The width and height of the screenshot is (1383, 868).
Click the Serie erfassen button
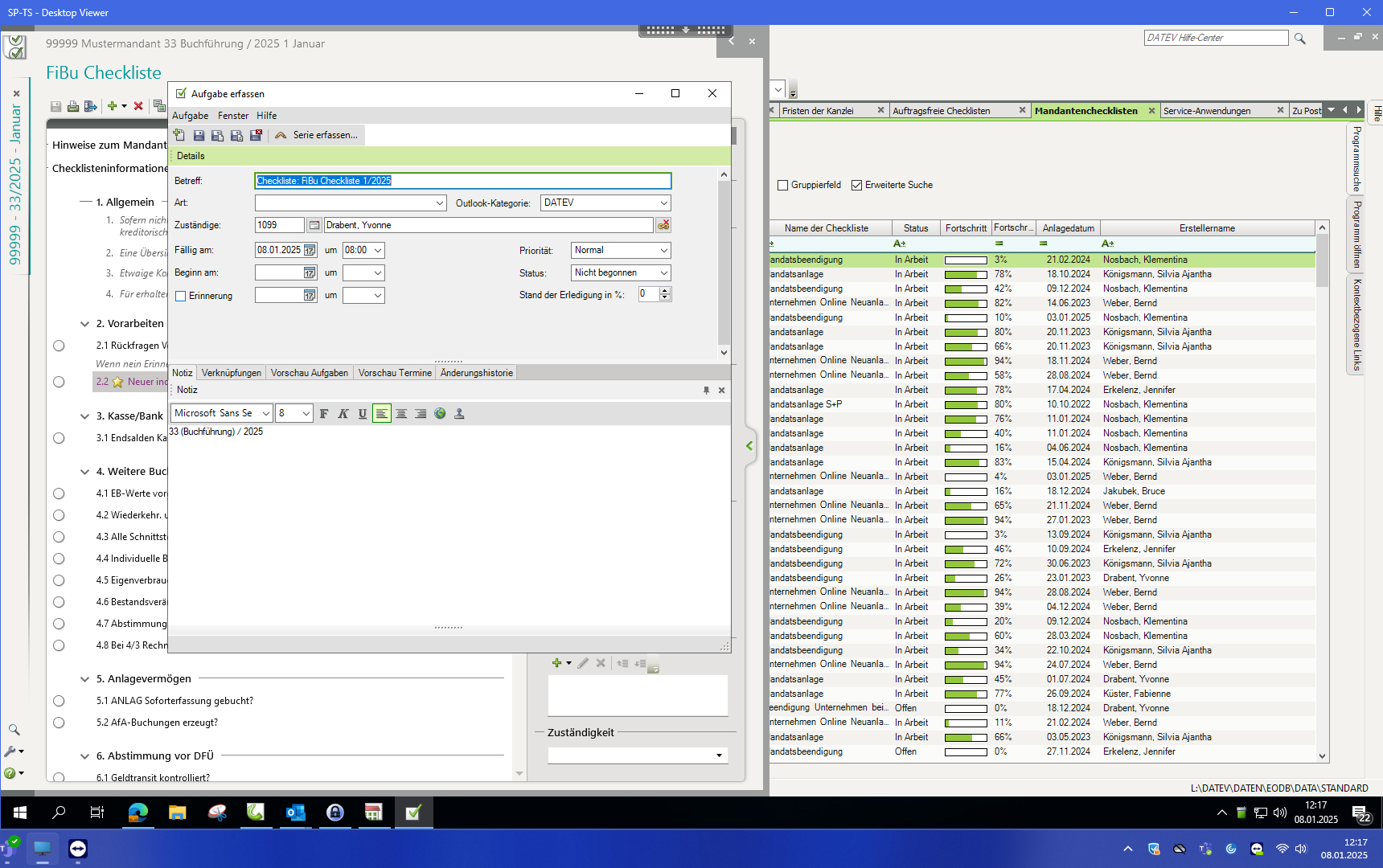click(318, 135)
